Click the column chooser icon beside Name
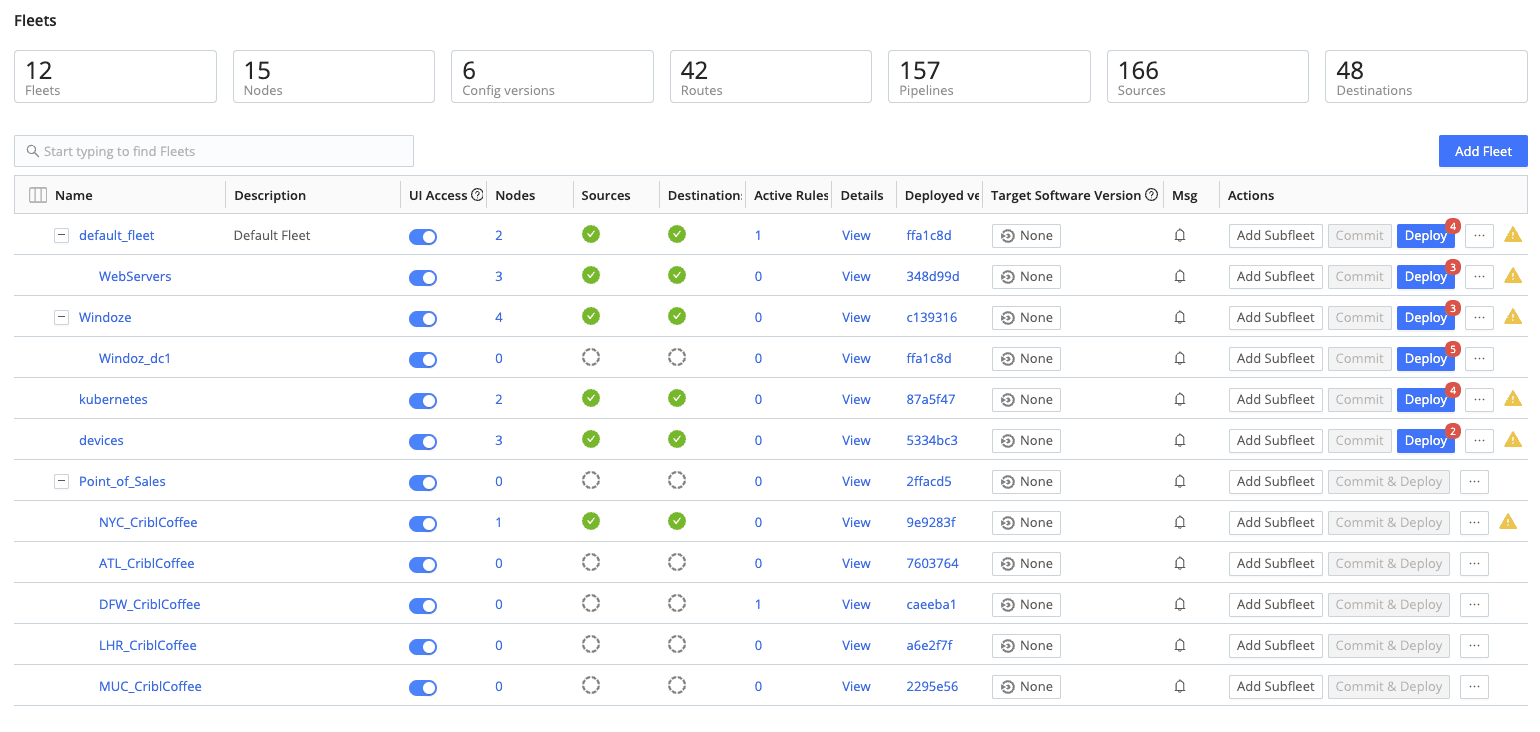This screenshot has height=732, width=1540. pyautogui.click(x=38, y=196)
